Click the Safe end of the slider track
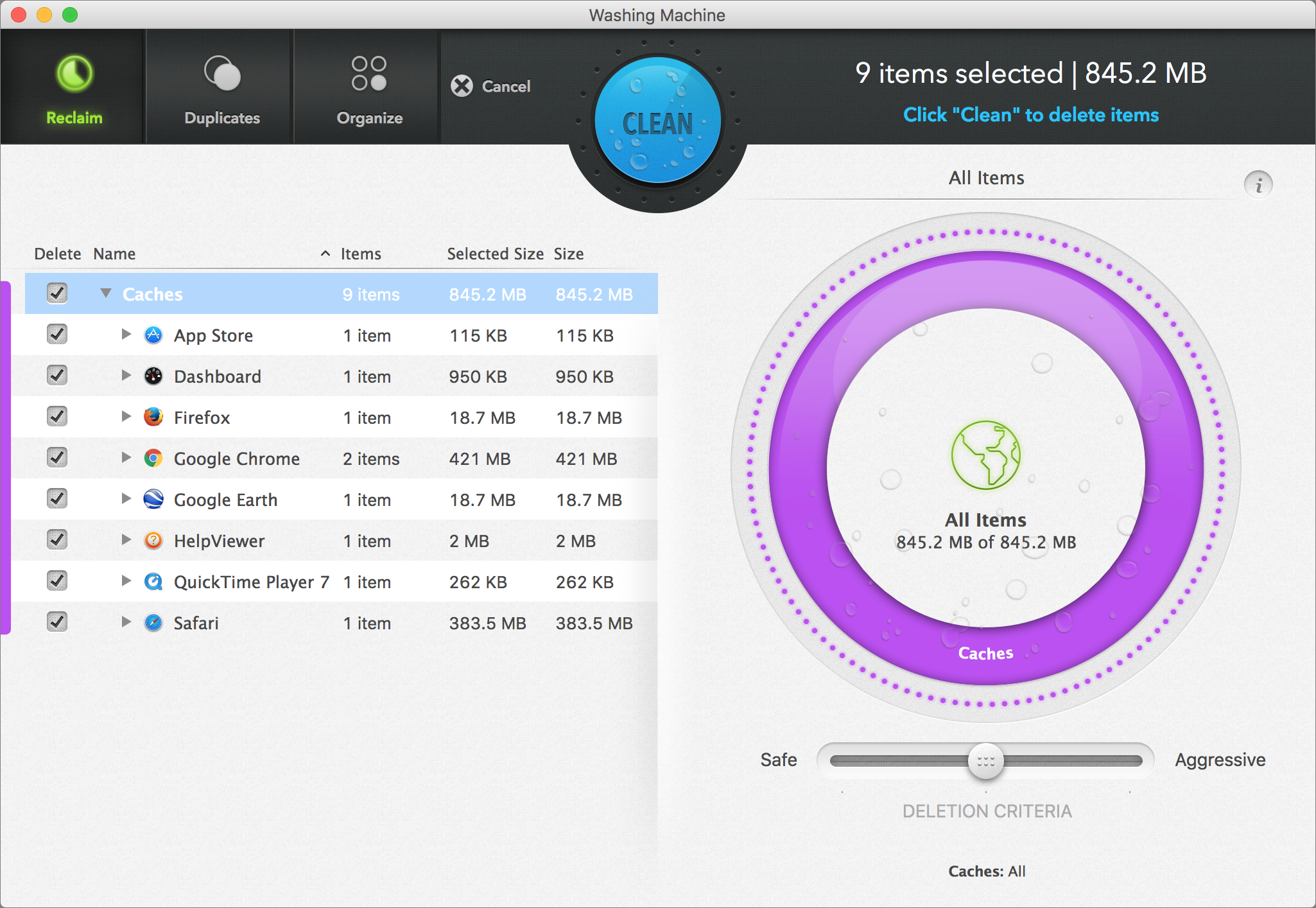Image resolution: width=1316 pixels, height=908 pixels. [838, 761]
